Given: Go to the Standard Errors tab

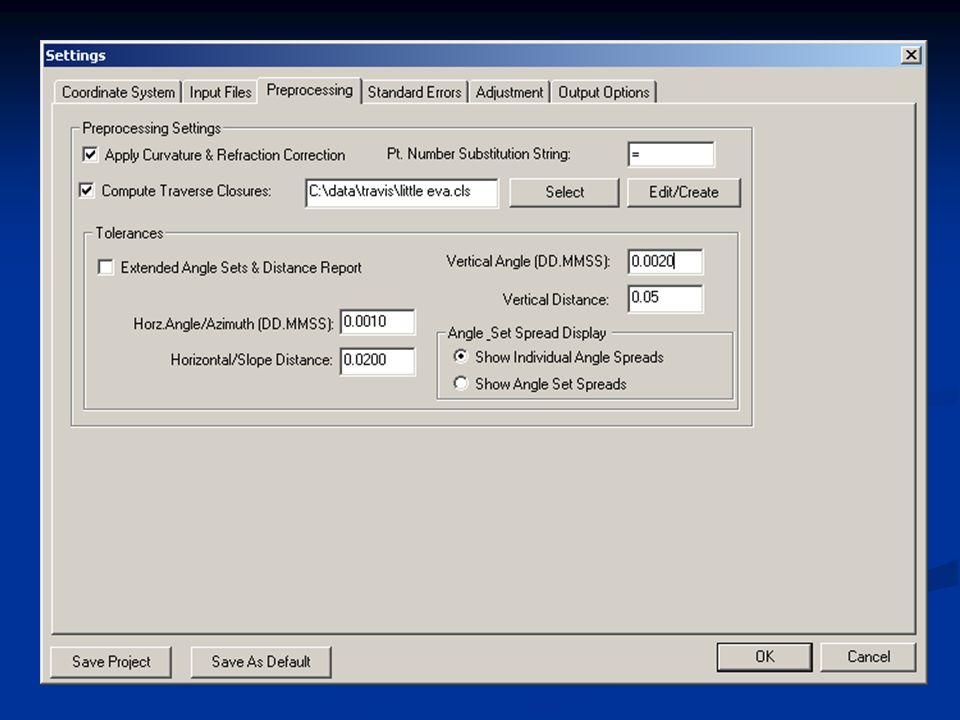Looking at the screenshot, I should (414, 92).
